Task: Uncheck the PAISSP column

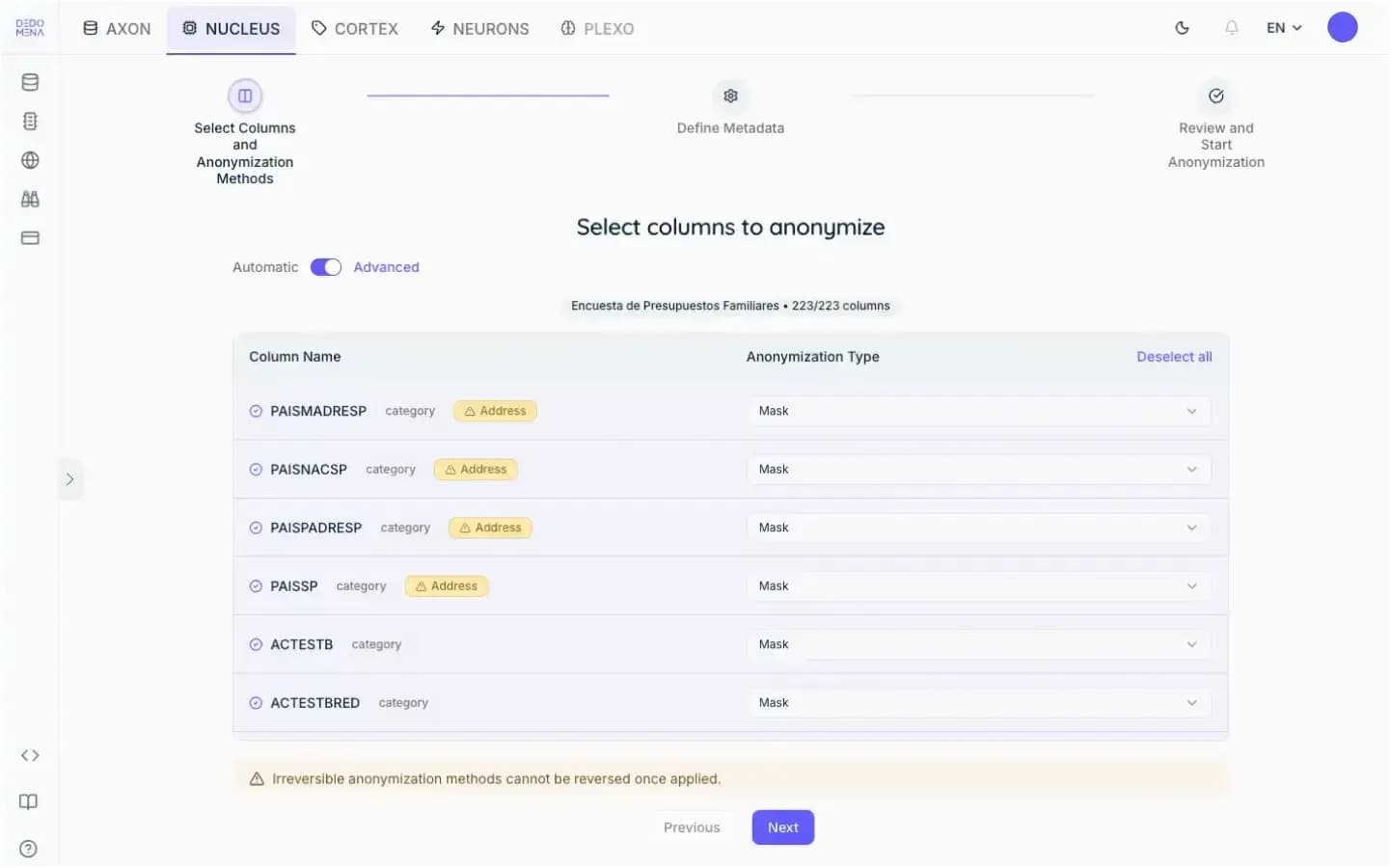Action: (x=256, y=586)
